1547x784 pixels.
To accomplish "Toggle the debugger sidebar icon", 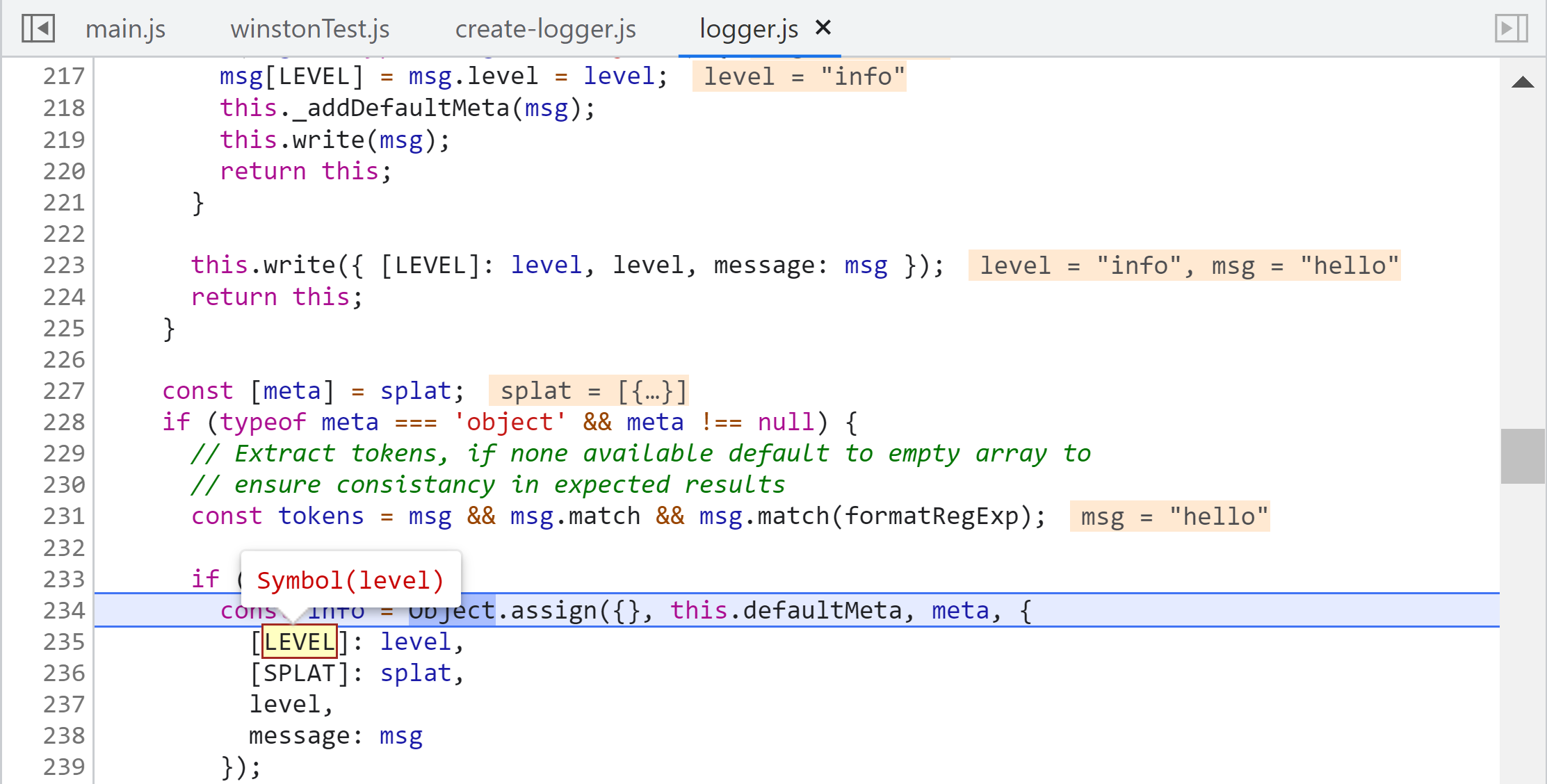I will (1511, 28).
